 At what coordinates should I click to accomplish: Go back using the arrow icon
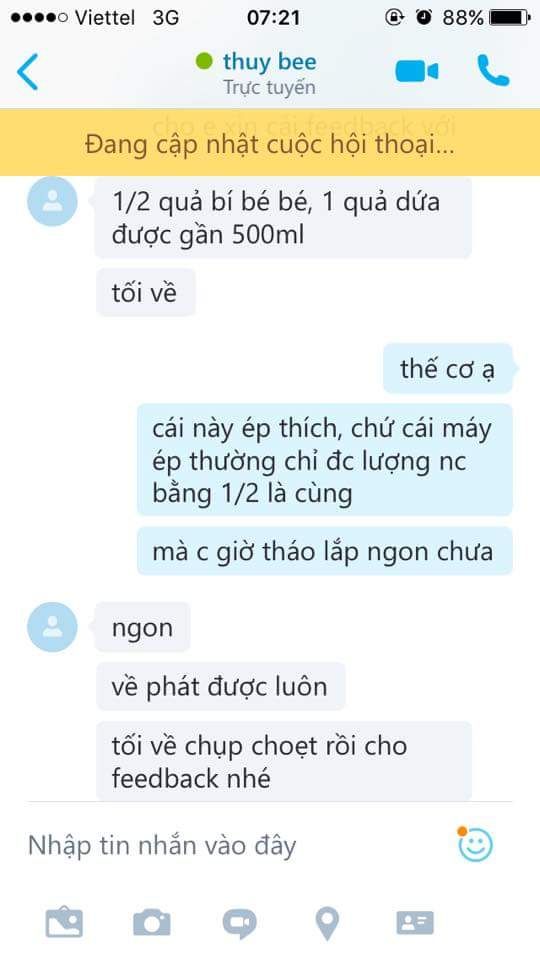pos(28,72)
